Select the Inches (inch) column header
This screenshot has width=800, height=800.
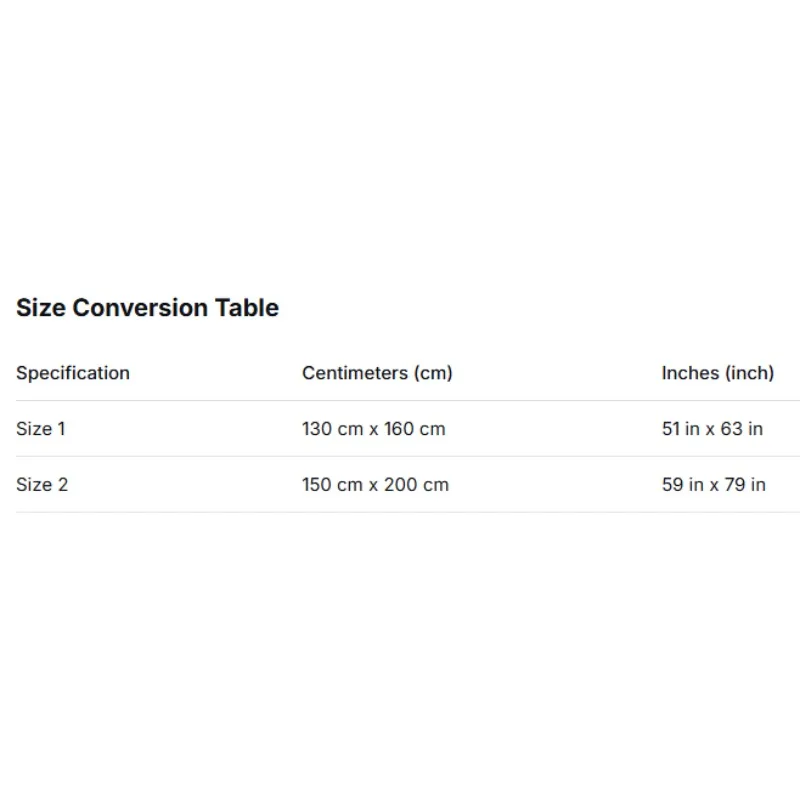click(717, 373)
